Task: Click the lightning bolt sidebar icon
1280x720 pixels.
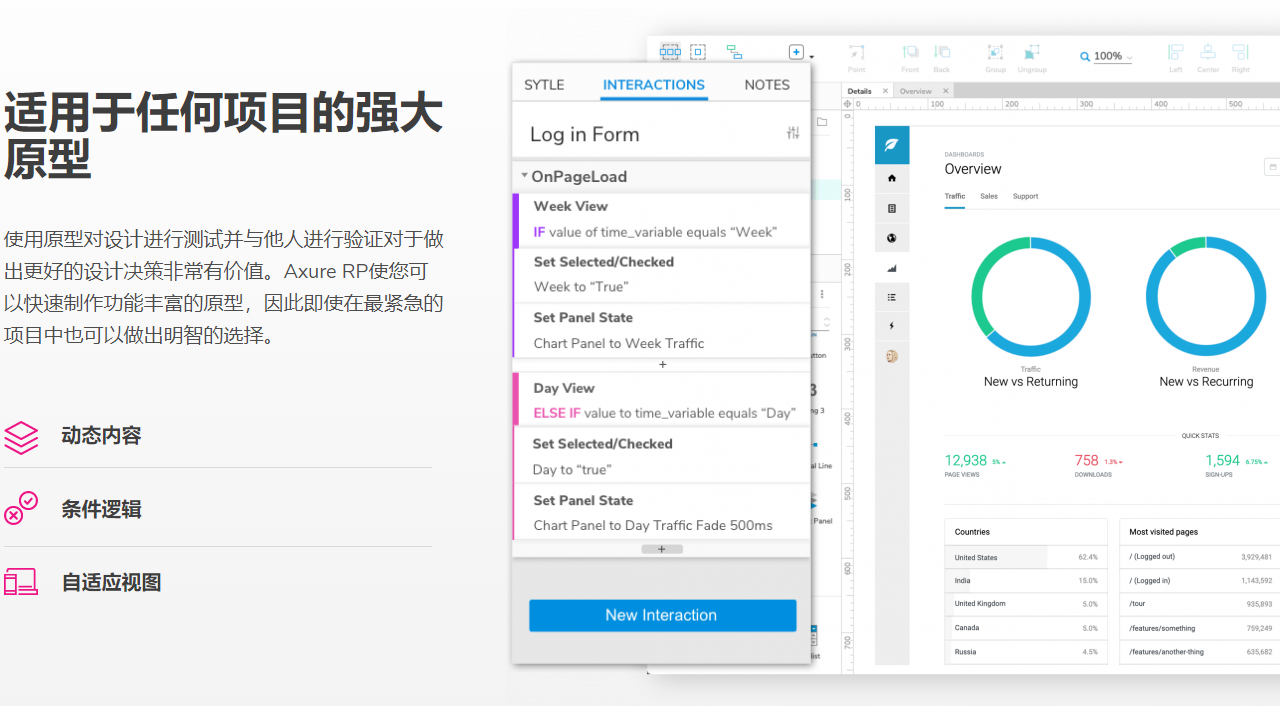Action: coord(892,325)
